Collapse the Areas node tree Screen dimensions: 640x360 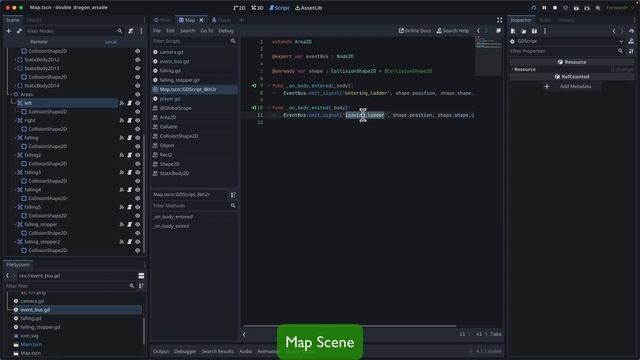coord(10,94)
